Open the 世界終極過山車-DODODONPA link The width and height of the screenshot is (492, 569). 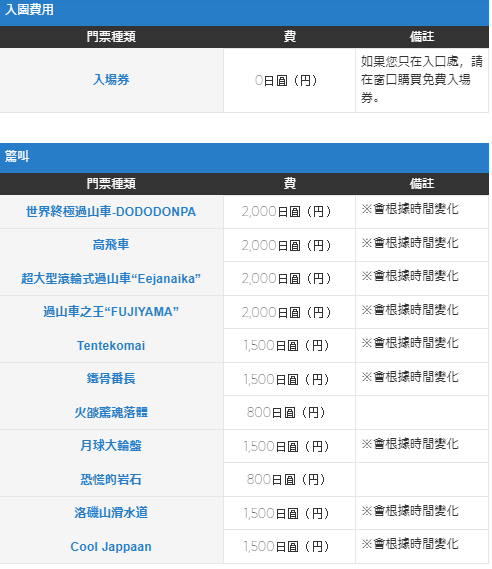click(111, 212)
